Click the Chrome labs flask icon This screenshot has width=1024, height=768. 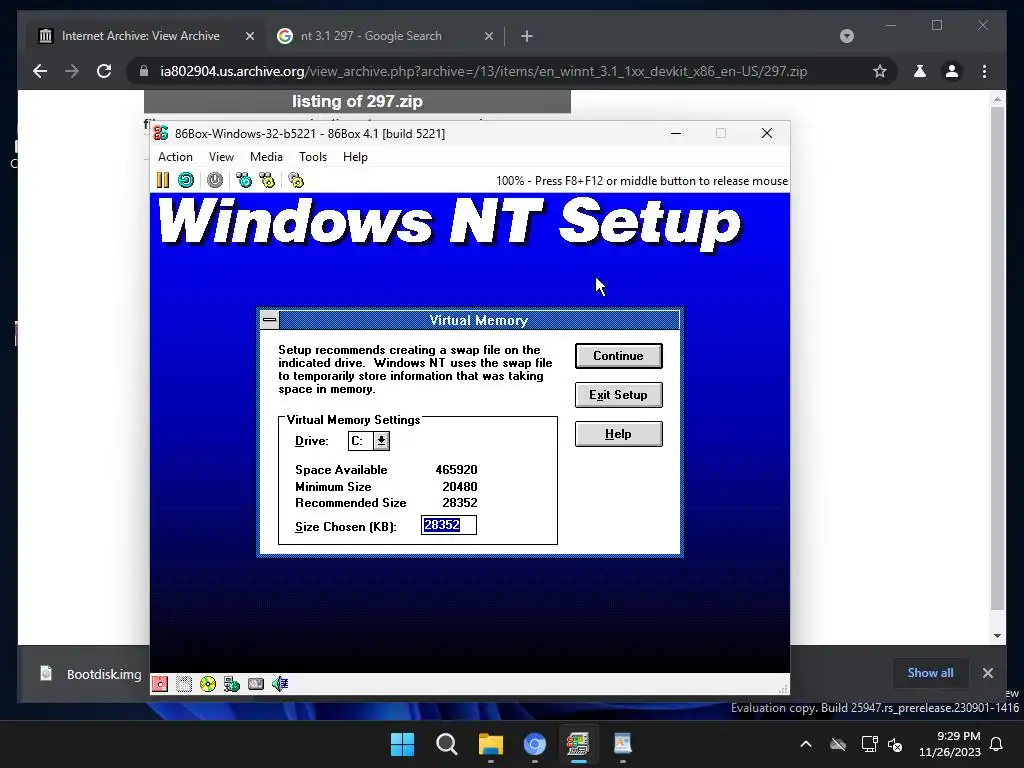click(x=920, y=71)
